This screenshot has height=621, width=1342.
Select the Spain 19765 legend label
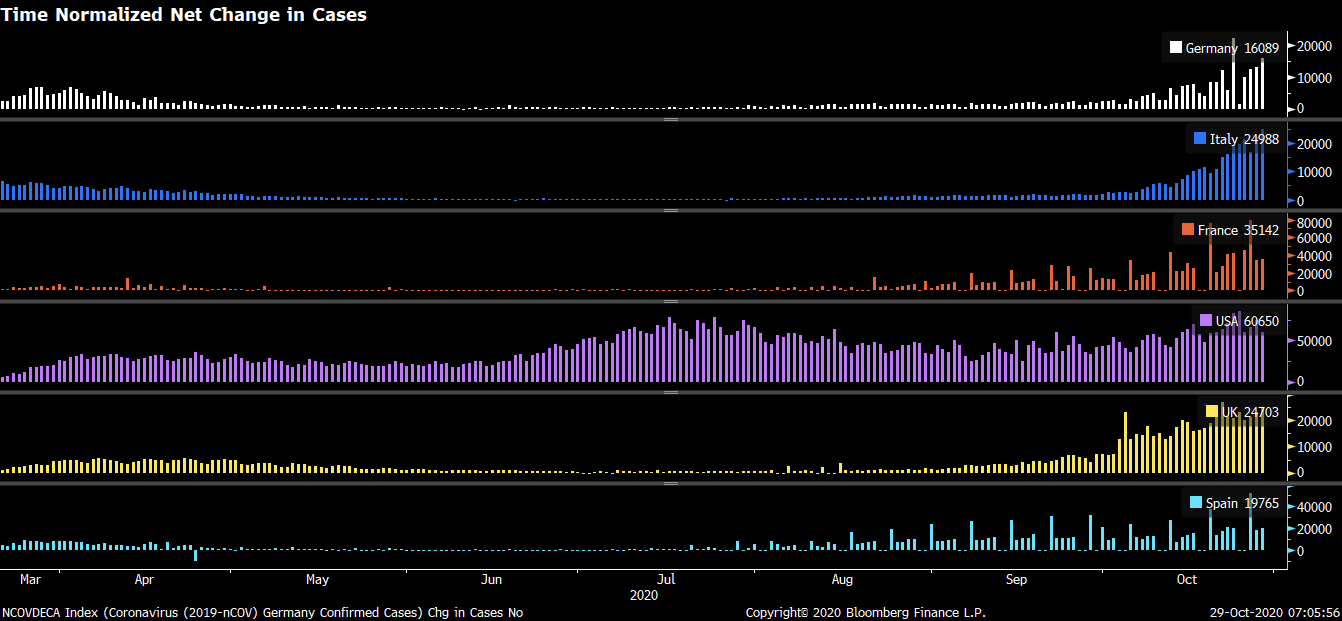(1242, 503)
